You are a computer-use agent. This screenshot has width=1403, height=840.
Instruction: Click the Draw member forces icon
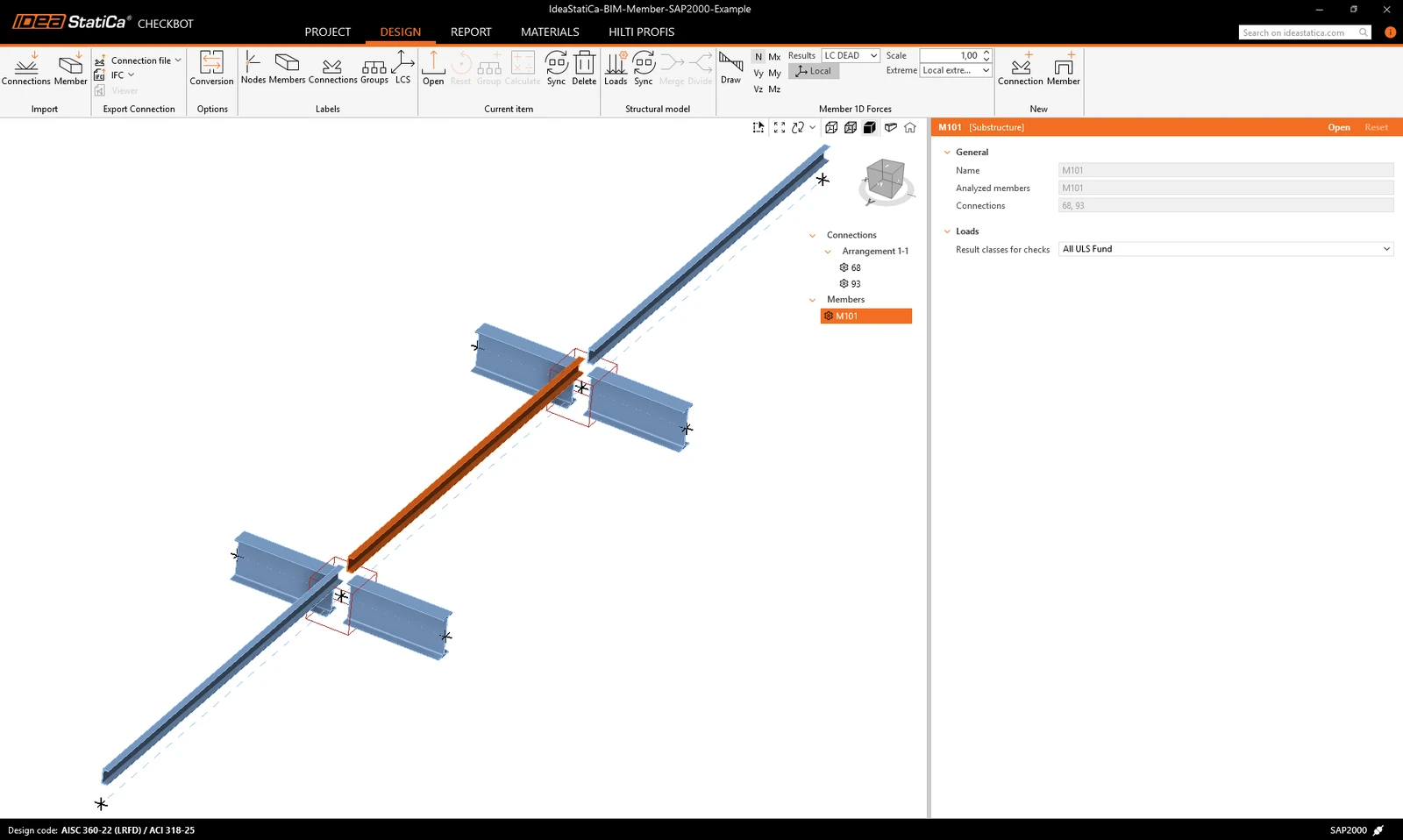[730, 68]
